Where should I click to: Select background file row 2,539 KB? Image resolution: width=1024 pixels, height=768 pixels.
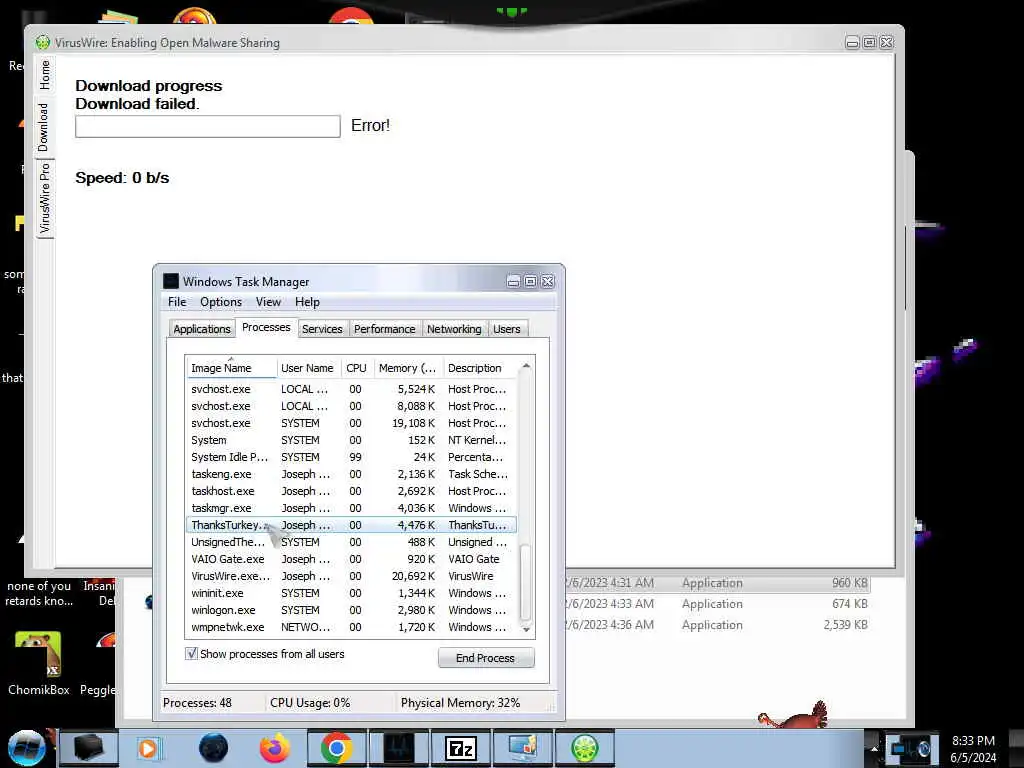[718, 625]
